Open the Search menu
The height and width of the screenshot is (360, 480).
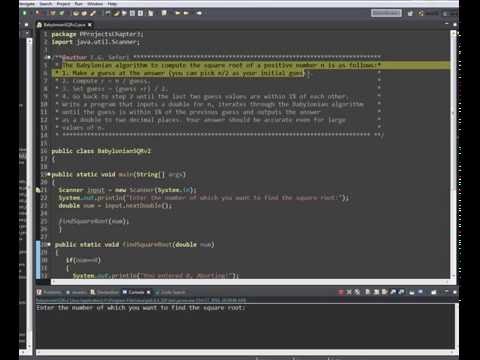[46, 4]
